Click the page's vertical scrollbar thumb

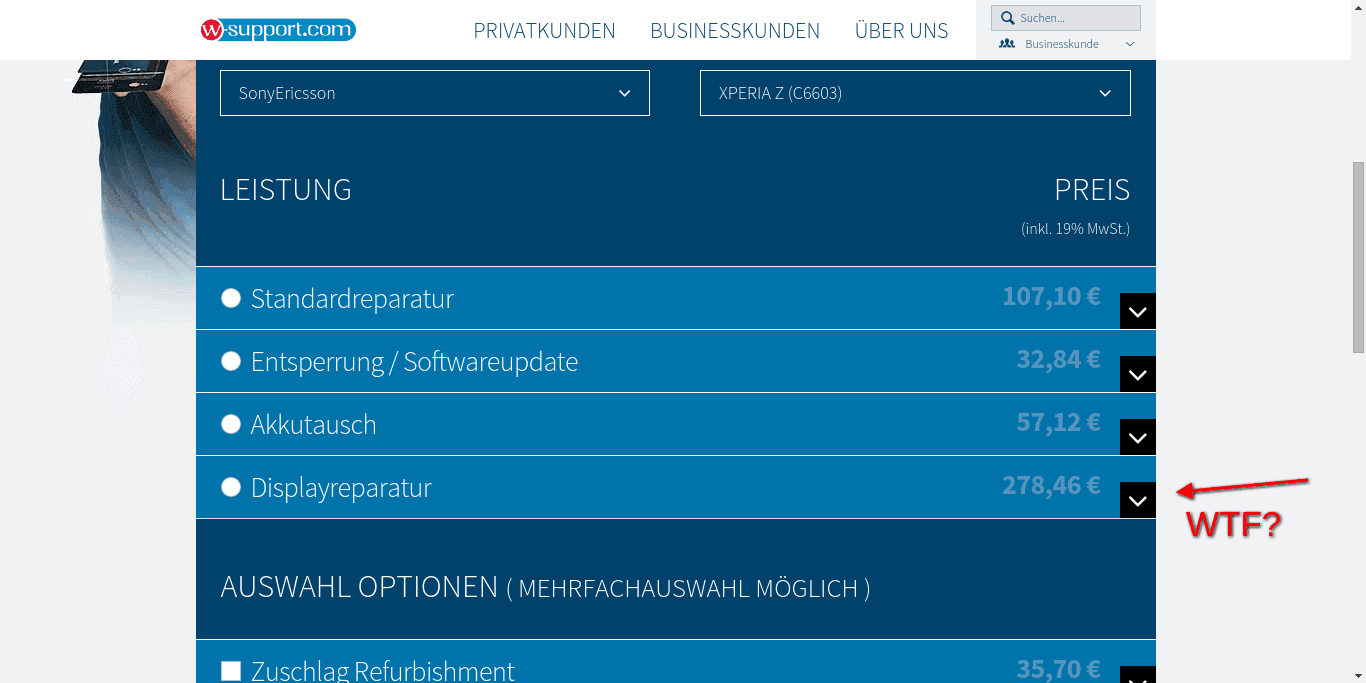(x=1358, y=257)
